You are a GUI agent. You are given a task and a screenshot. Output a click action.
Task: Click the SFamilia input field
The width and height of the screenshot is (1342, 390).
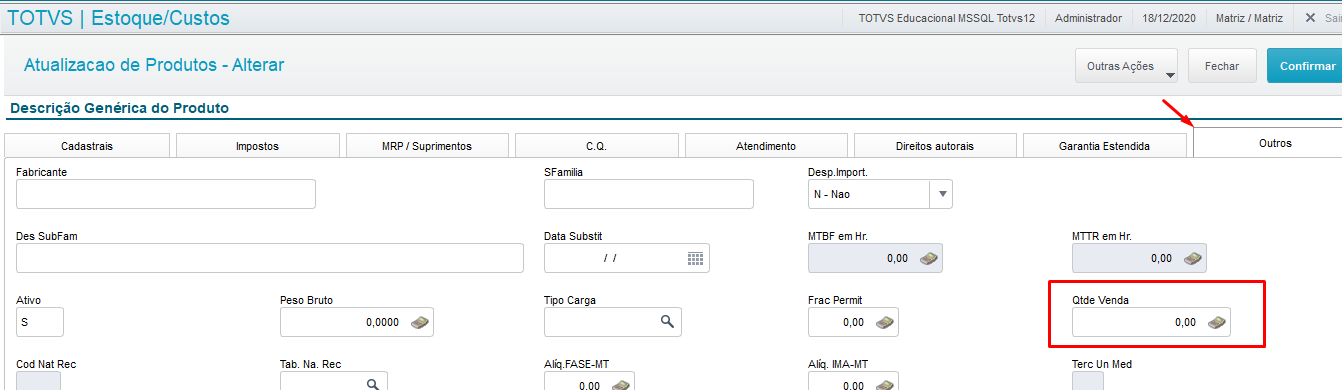[649, 194]
